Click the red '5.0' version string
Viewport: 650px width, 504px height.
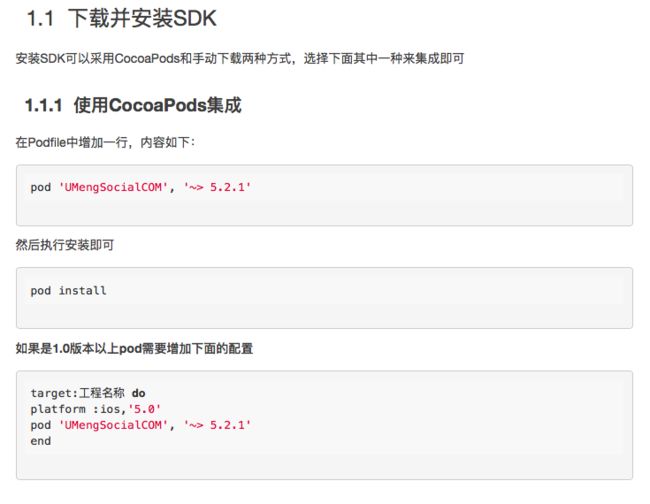[x=145, y=409]
